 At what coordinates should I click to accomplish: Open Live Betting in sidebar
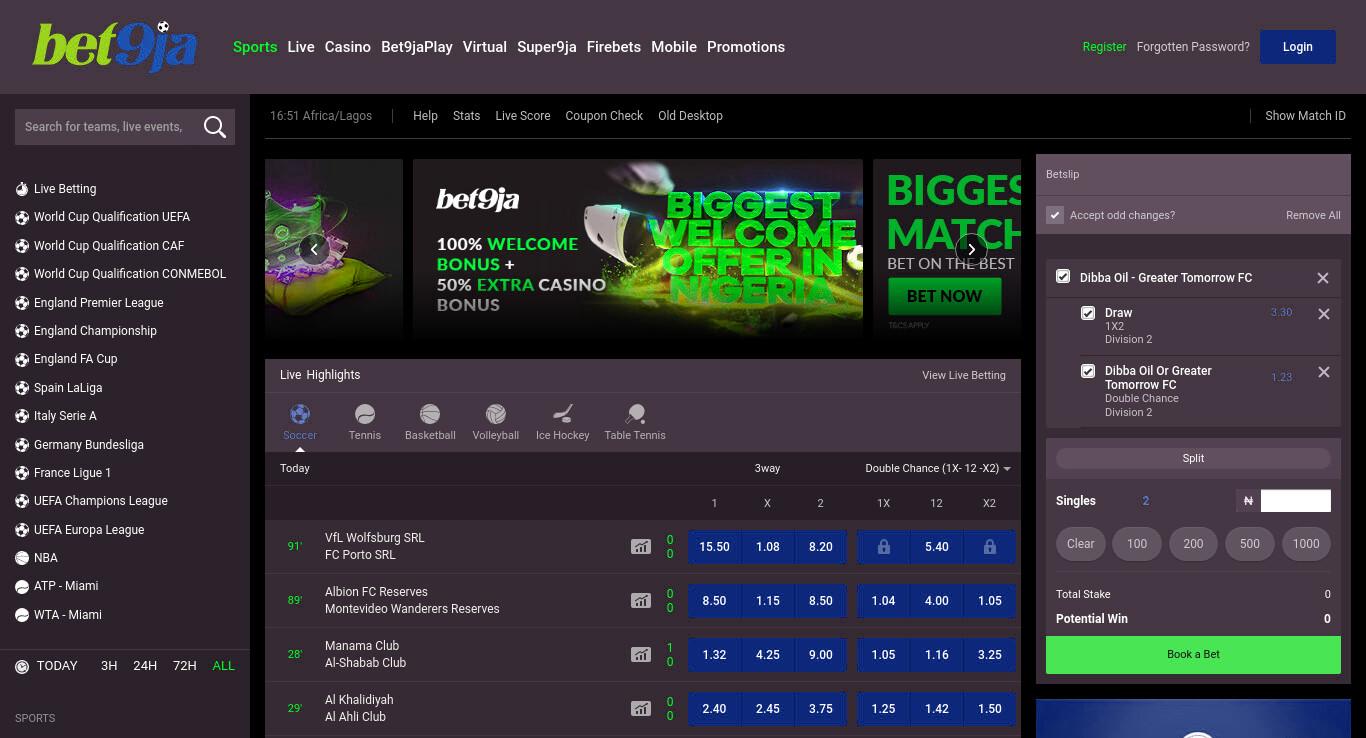coord(65,189)
